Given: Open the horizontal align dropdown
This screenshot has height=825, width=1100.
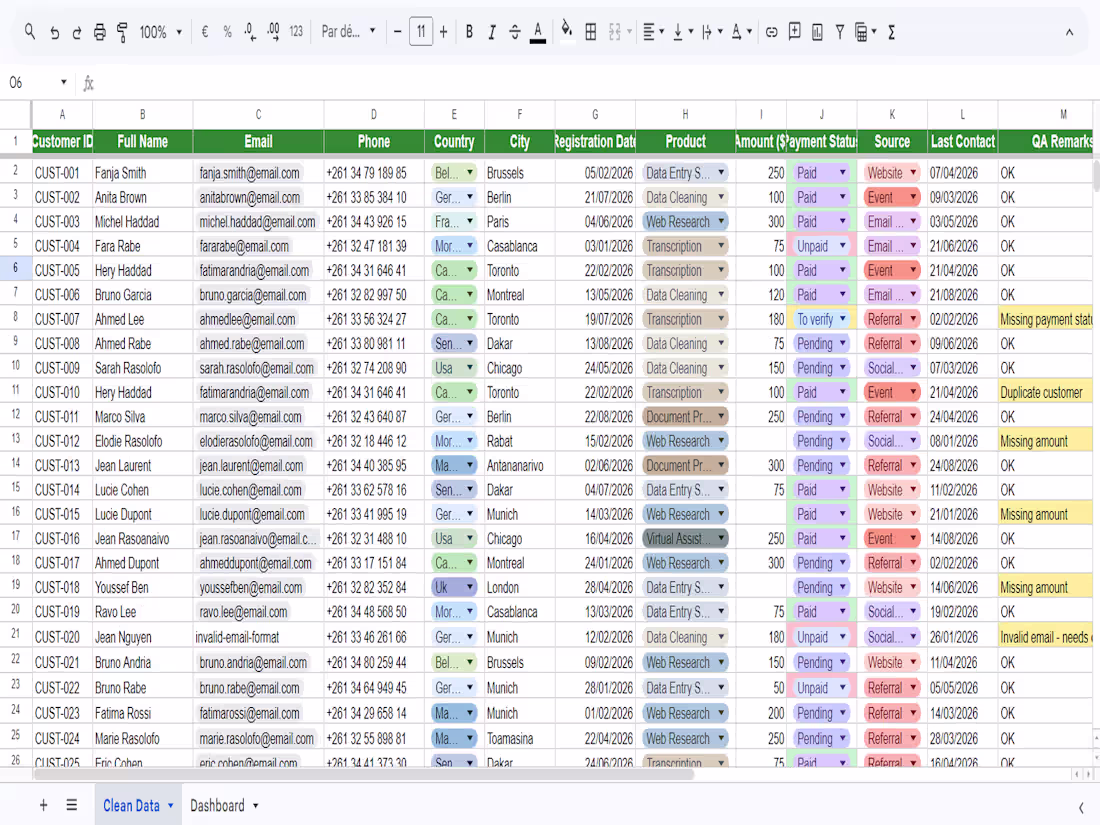Looking at the screenshot, I should (x=653, y=32).
